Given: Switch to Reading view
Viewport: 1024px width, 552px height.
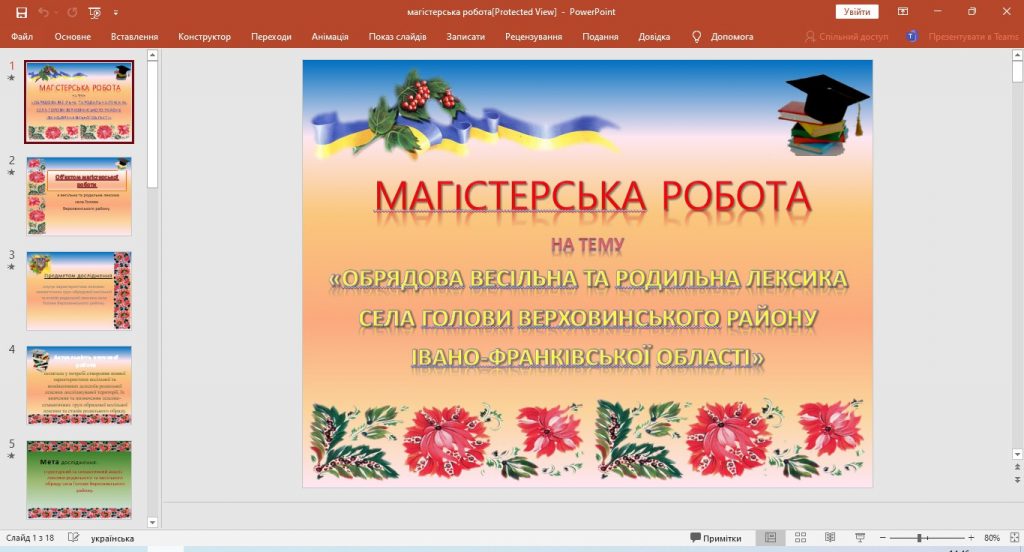Looking at the screenshot, I should [x=829, y=538].
